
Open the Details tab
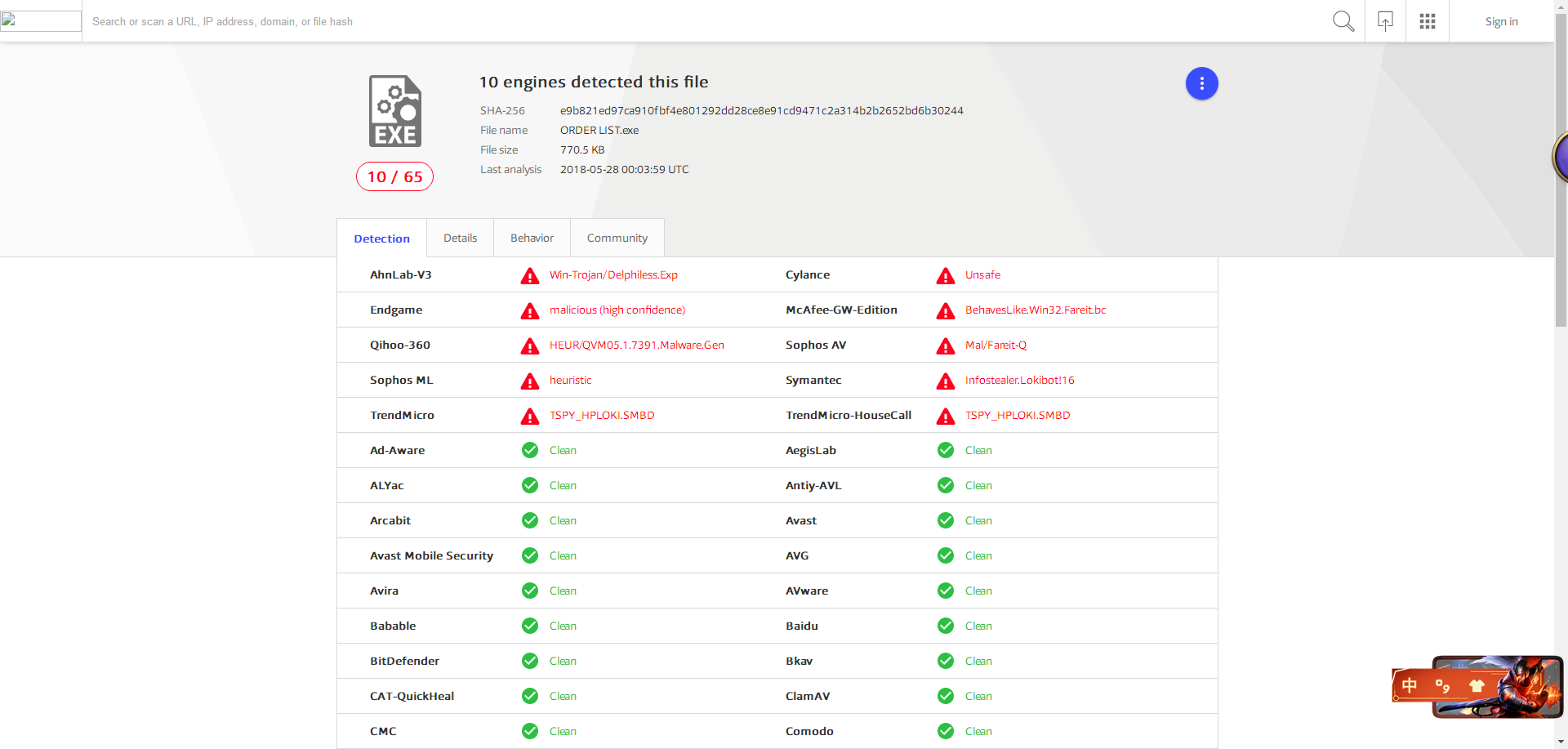(460, 238)
